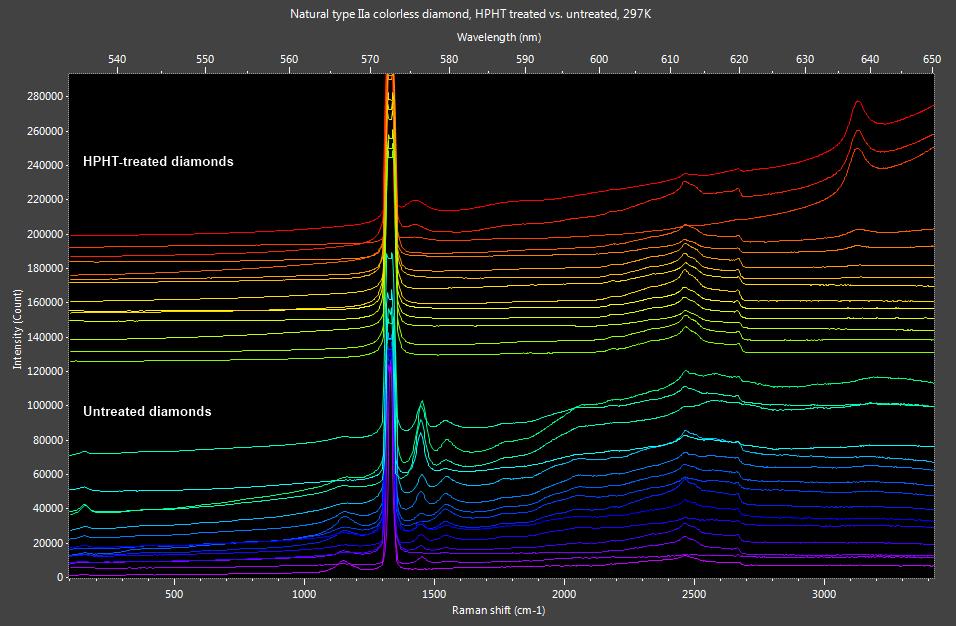The image size is (956, 626).
Task: Click the 630 wavelength tick label
Action: pos(805,59)
